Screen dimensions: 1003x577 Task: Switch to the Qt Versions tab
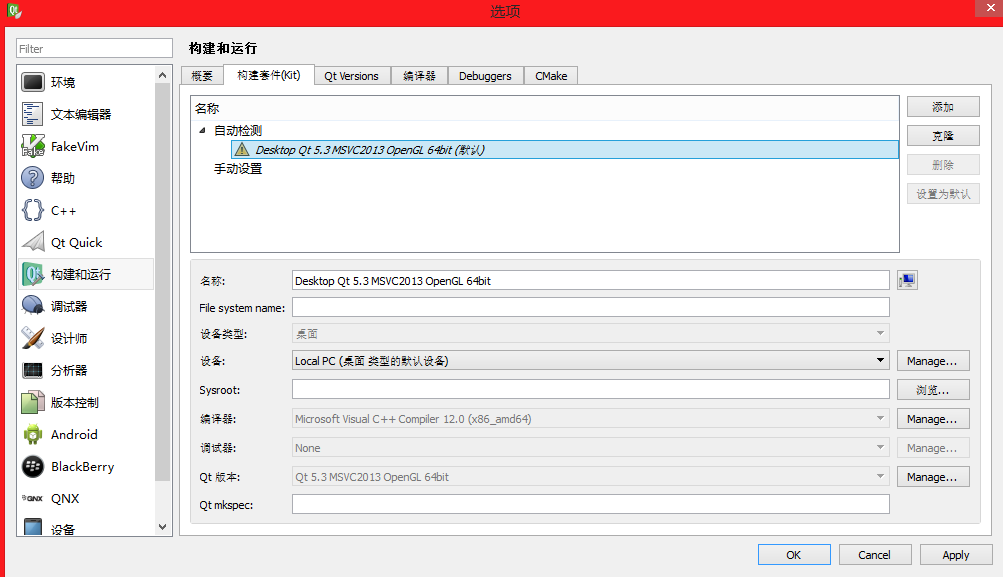point(351,76)
